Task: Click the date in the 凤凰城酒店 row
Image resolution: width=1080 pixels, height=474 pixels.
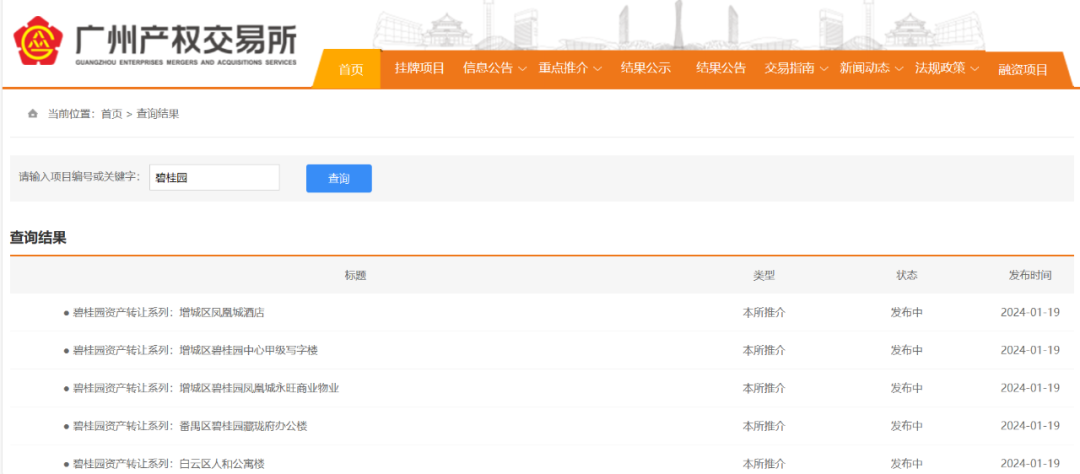Action: (1030, 312)
